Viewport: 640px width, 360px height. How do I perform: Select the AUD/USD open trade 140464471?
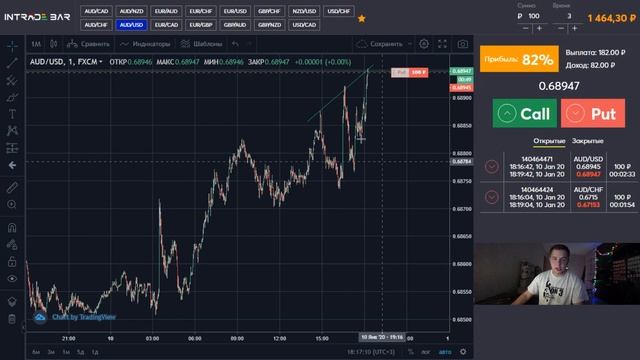558,167
